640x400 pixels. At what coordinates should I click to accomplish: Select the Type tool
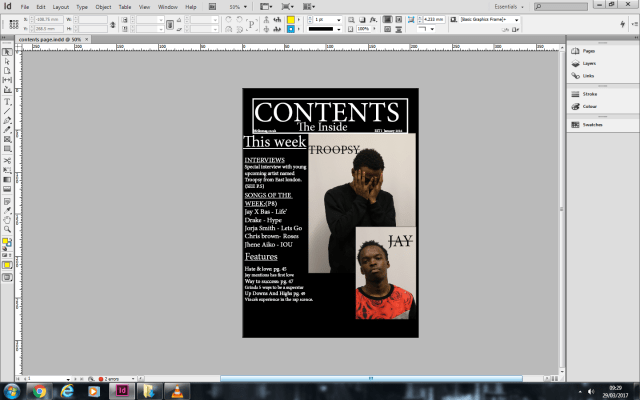7,101
